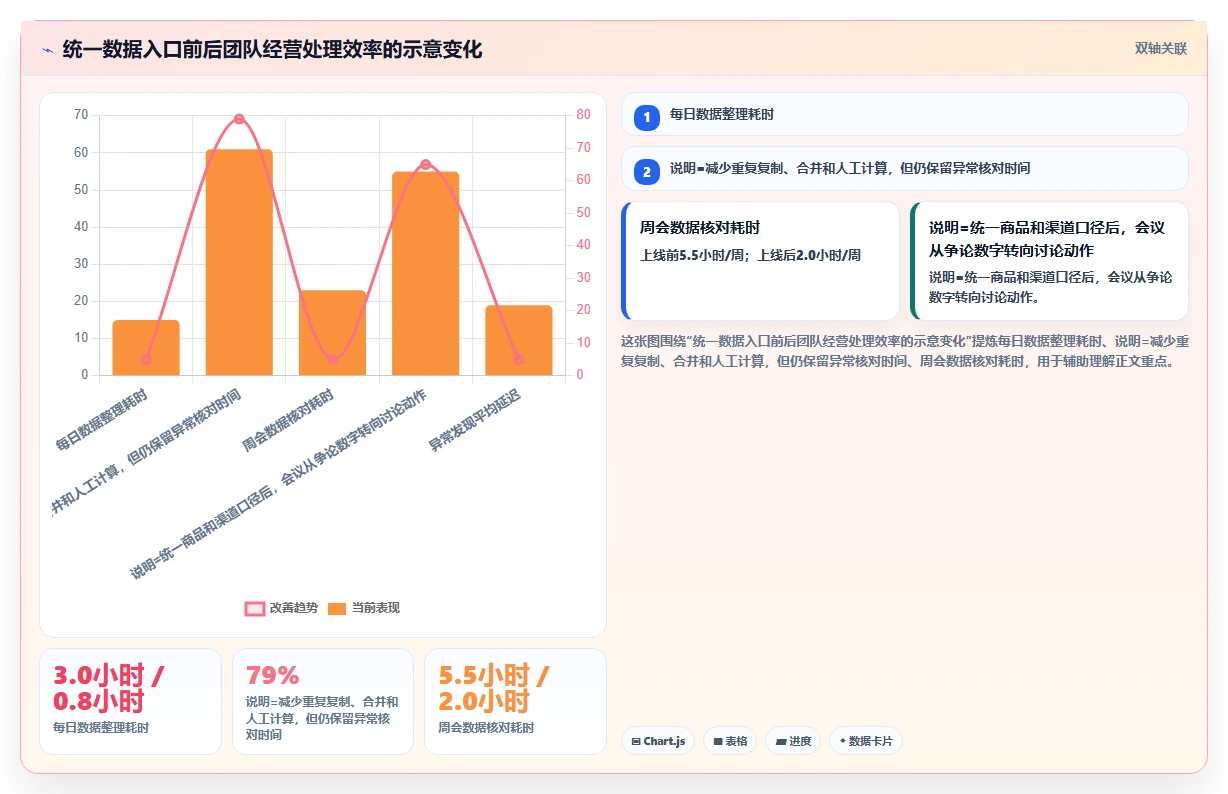Image resolution: width=1228 pixels, height=794 pixels.
Task: Click the orange bar for 异常发现平均延迟
Action: 519,340
